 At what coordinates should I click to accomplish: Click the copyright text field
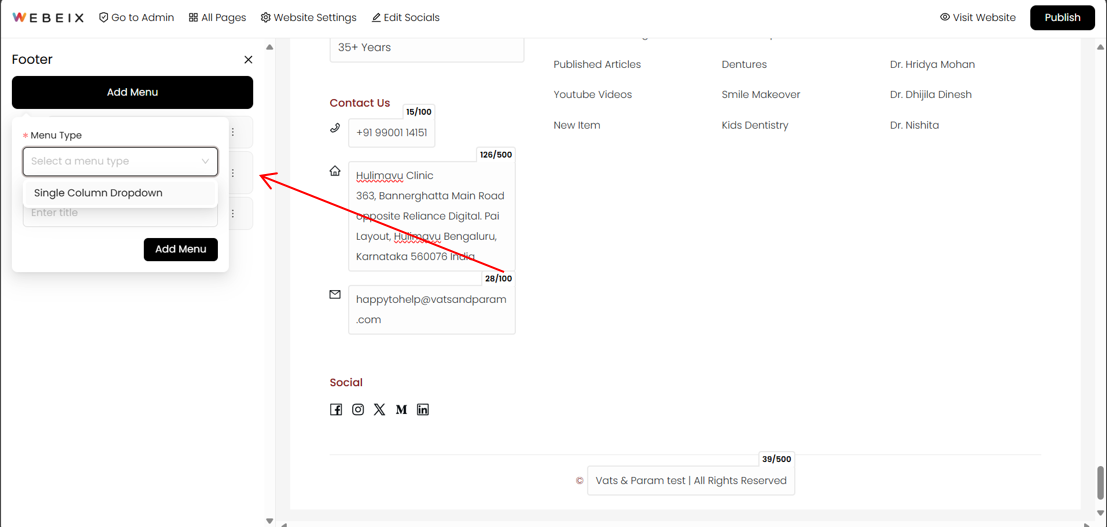691,481
